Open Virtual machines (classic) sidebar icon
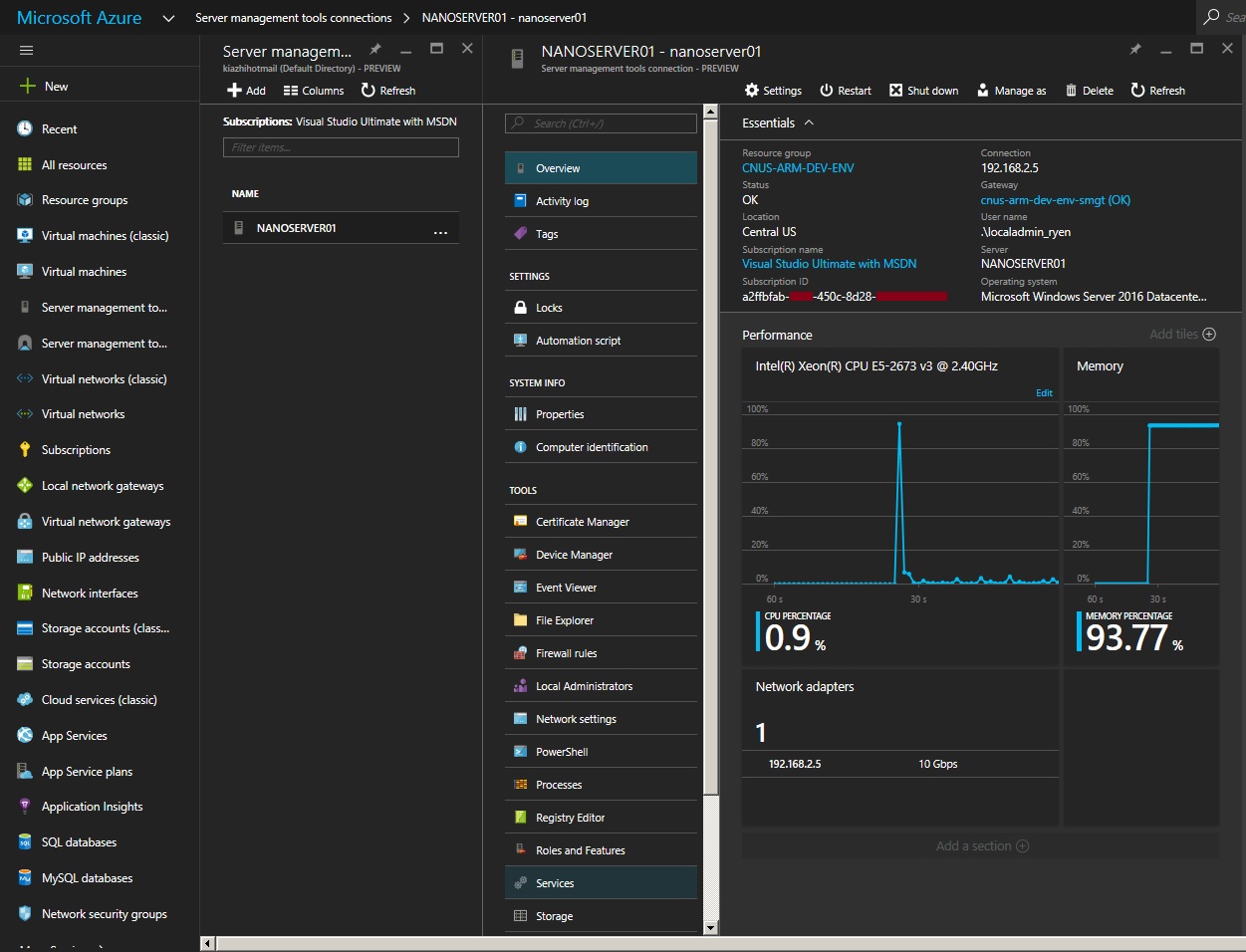This screenshot has width=1246, height=952. coord(25,235)
